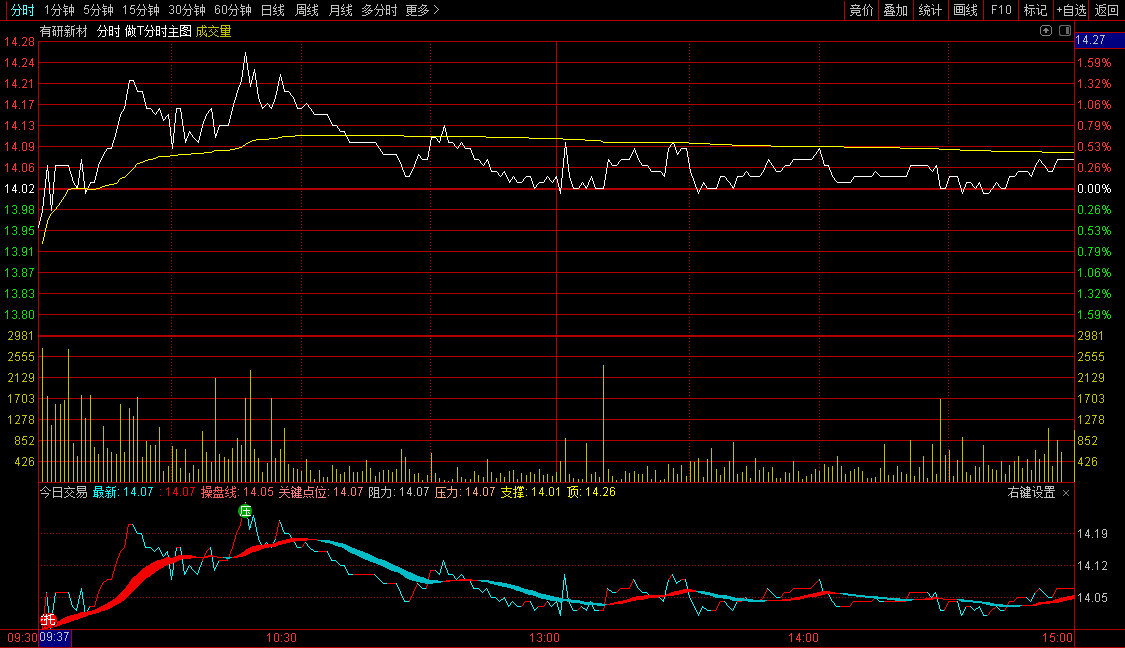Click the 0.00% baseline percent label
Viewport: 1125px width, 648px height.
[x=1094, y=189]
